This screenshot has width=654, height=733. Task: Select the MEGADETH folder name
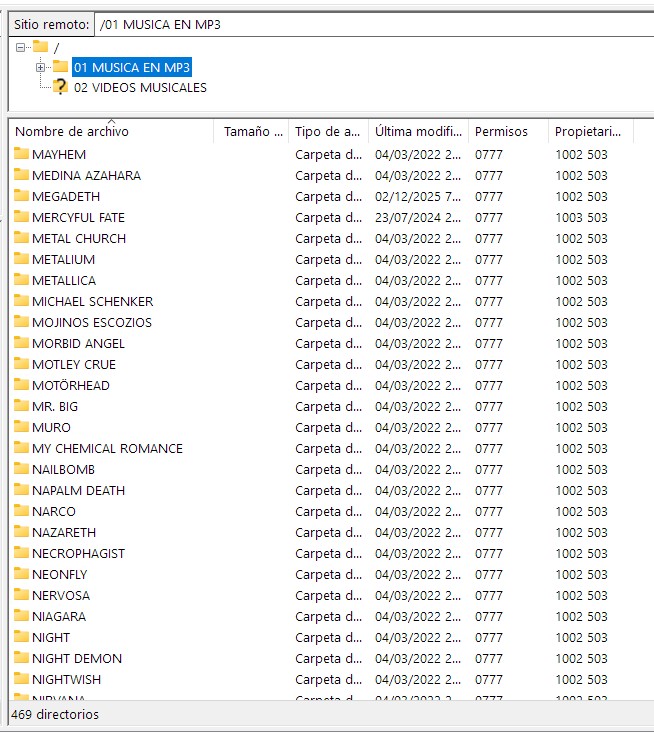66,197
